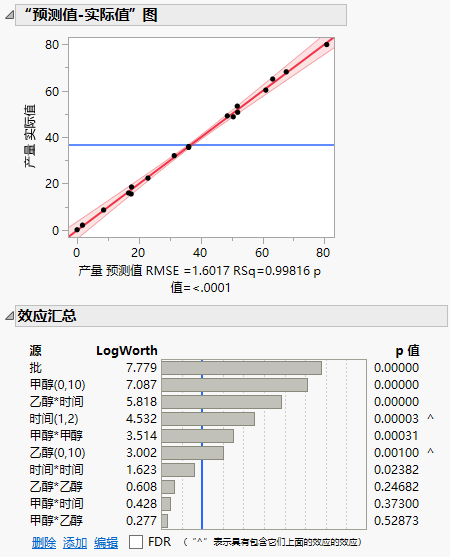Click LogWorth value 7.087
450x557 pixels.
click(x=141, y=385)
